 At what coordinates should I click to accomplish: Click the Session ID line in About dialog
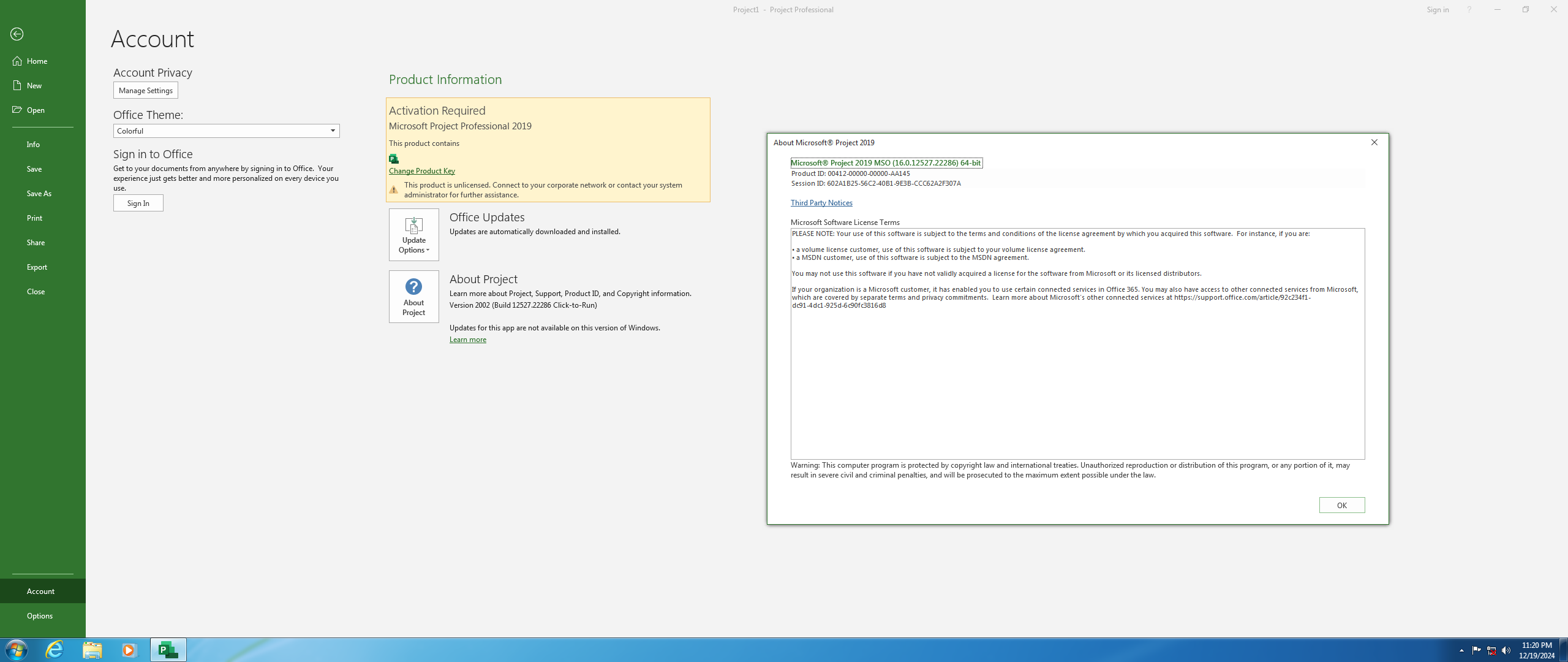click(876, 183)
